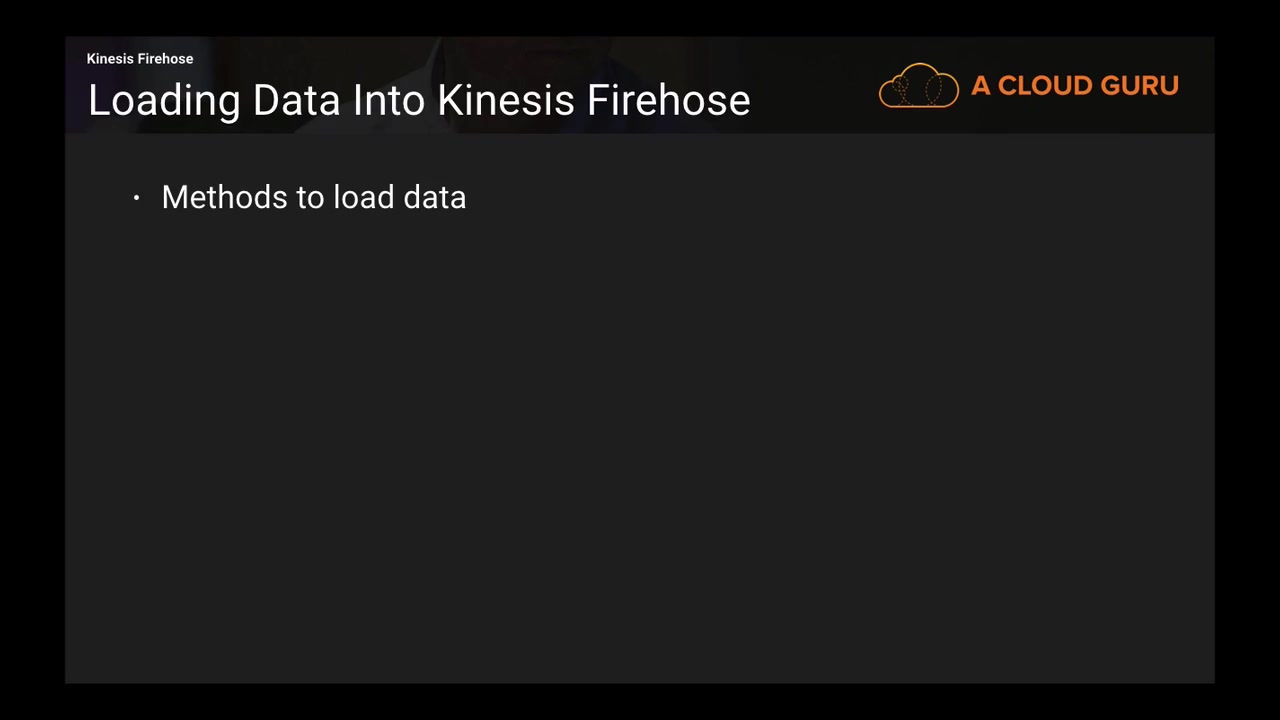Select the "Methods to load data" bullet text

coord(313,197)
